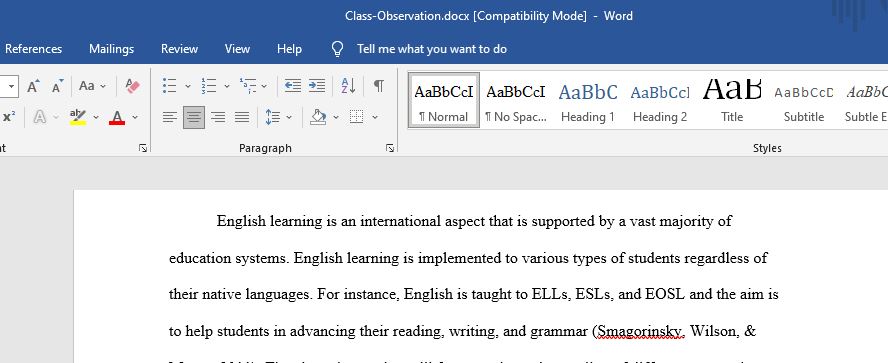Screen dimensions: 888x363
Task: Decrease font size with Shrink Font
Action: click(57, 86)
